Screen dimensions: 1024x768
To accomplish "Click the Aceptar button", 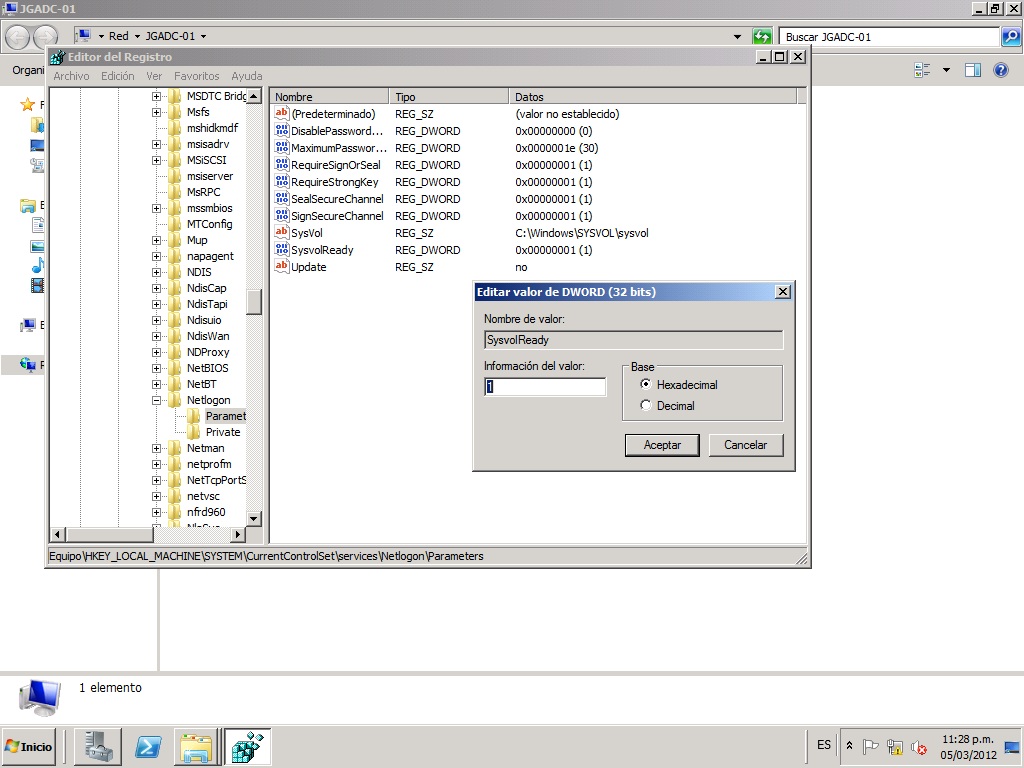I will 662,445.
